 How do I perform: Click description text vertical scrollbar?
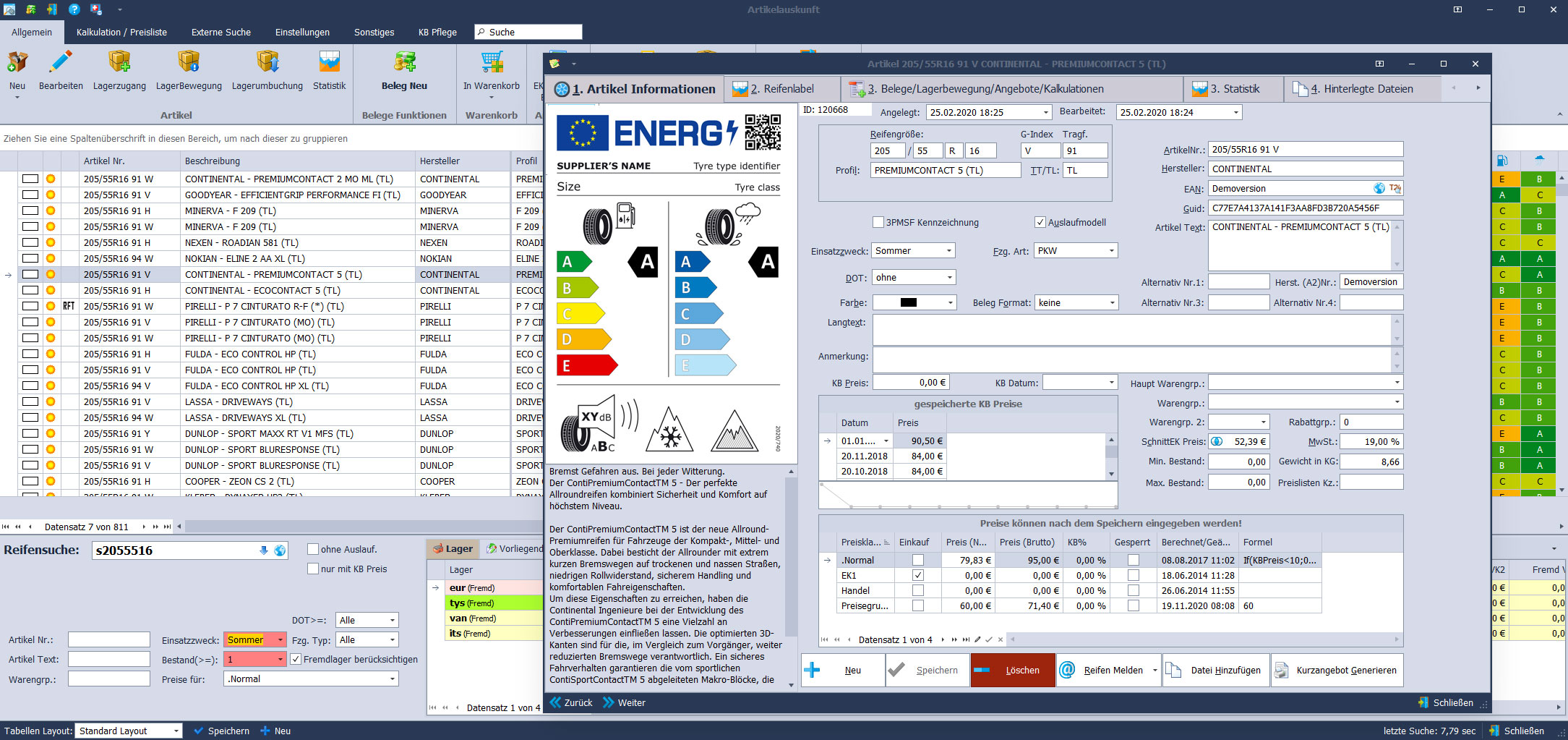click(791, 577)
